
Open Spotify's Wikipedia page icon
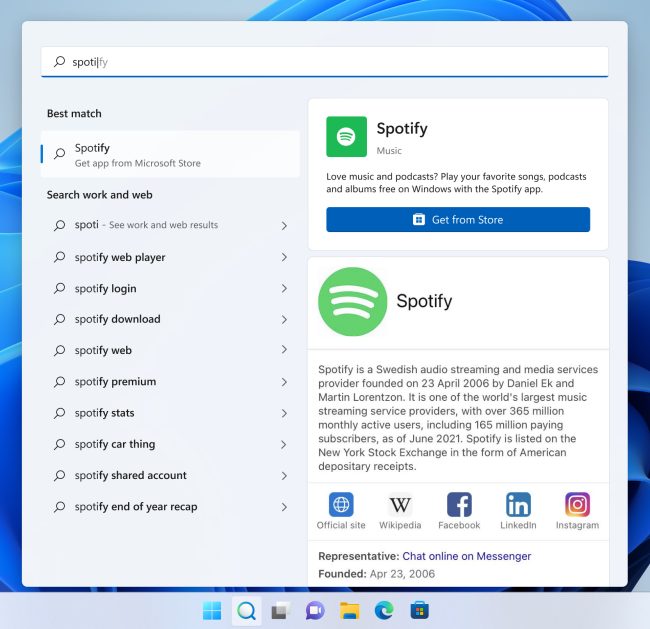(x=400, y=504)
